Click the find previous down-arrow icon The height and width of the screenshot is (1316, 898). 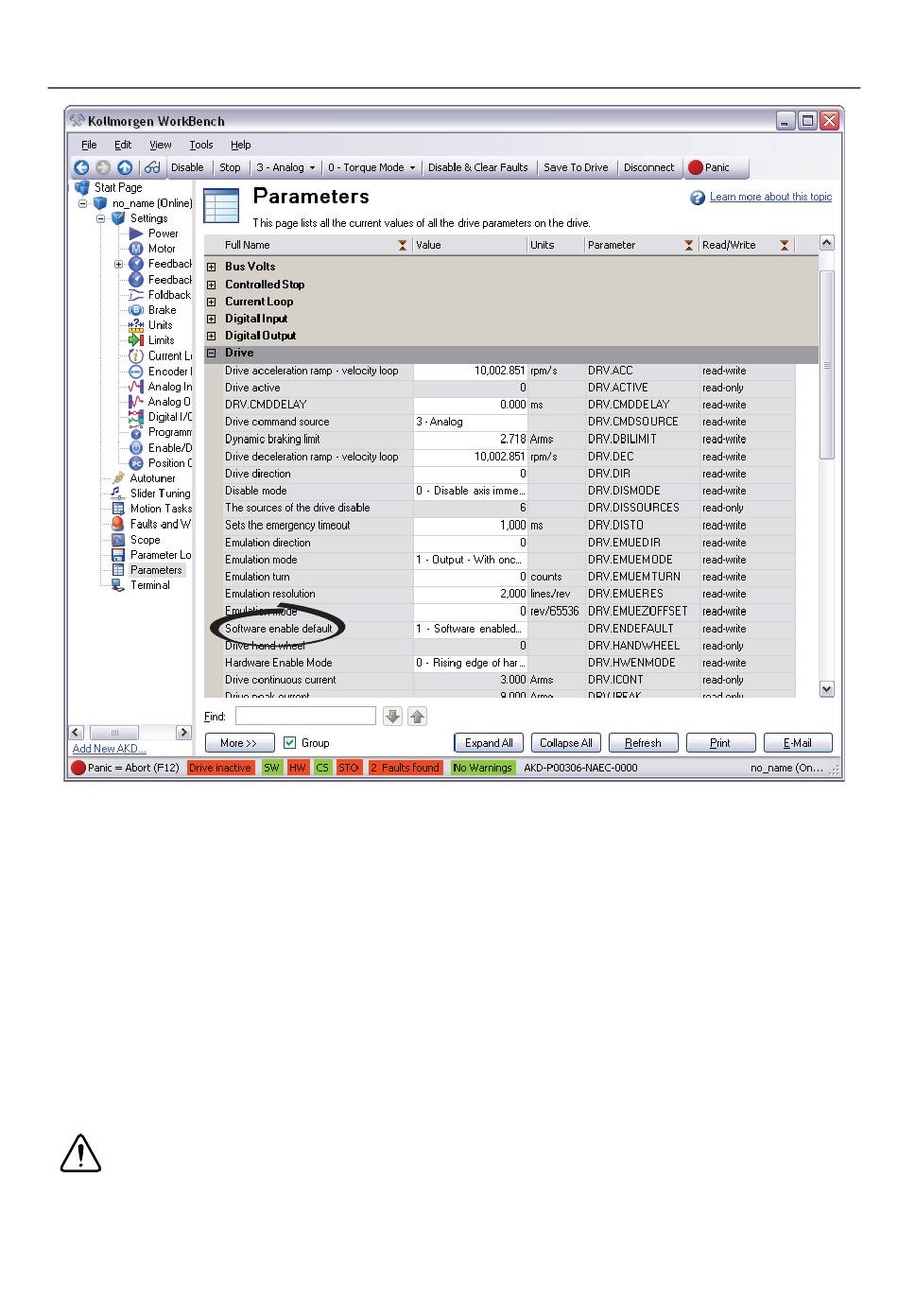[392, 717]
